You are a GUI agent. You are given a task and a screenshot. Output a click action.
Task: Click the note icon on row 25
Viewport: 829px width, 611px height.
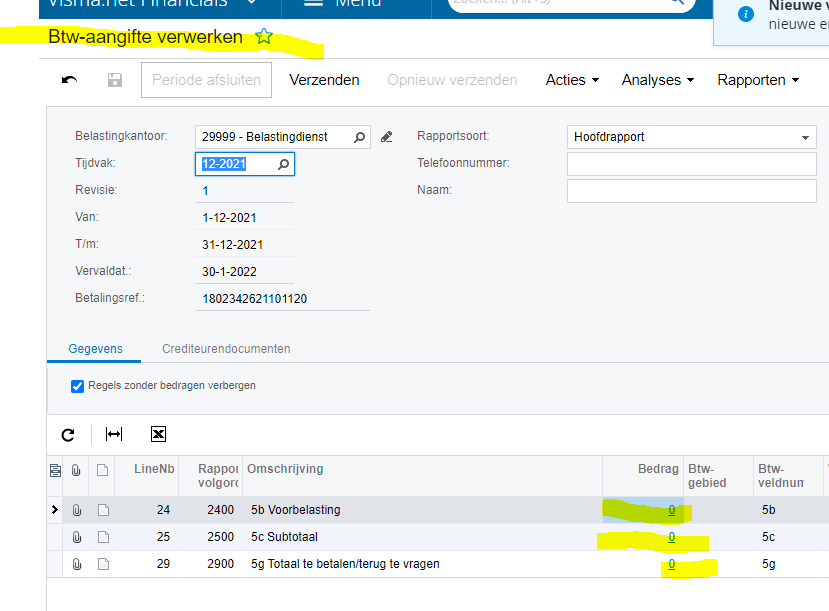pyautogui.click(x=104, y=537)
